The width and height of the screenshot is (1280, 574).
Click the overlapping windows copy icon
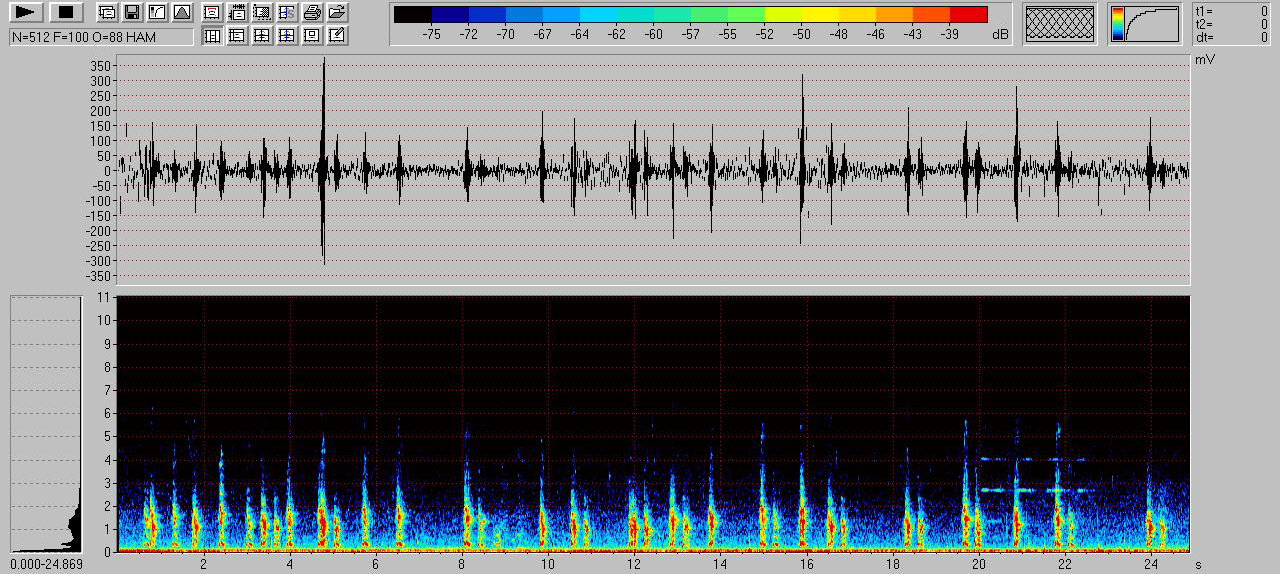pos(106,13)
